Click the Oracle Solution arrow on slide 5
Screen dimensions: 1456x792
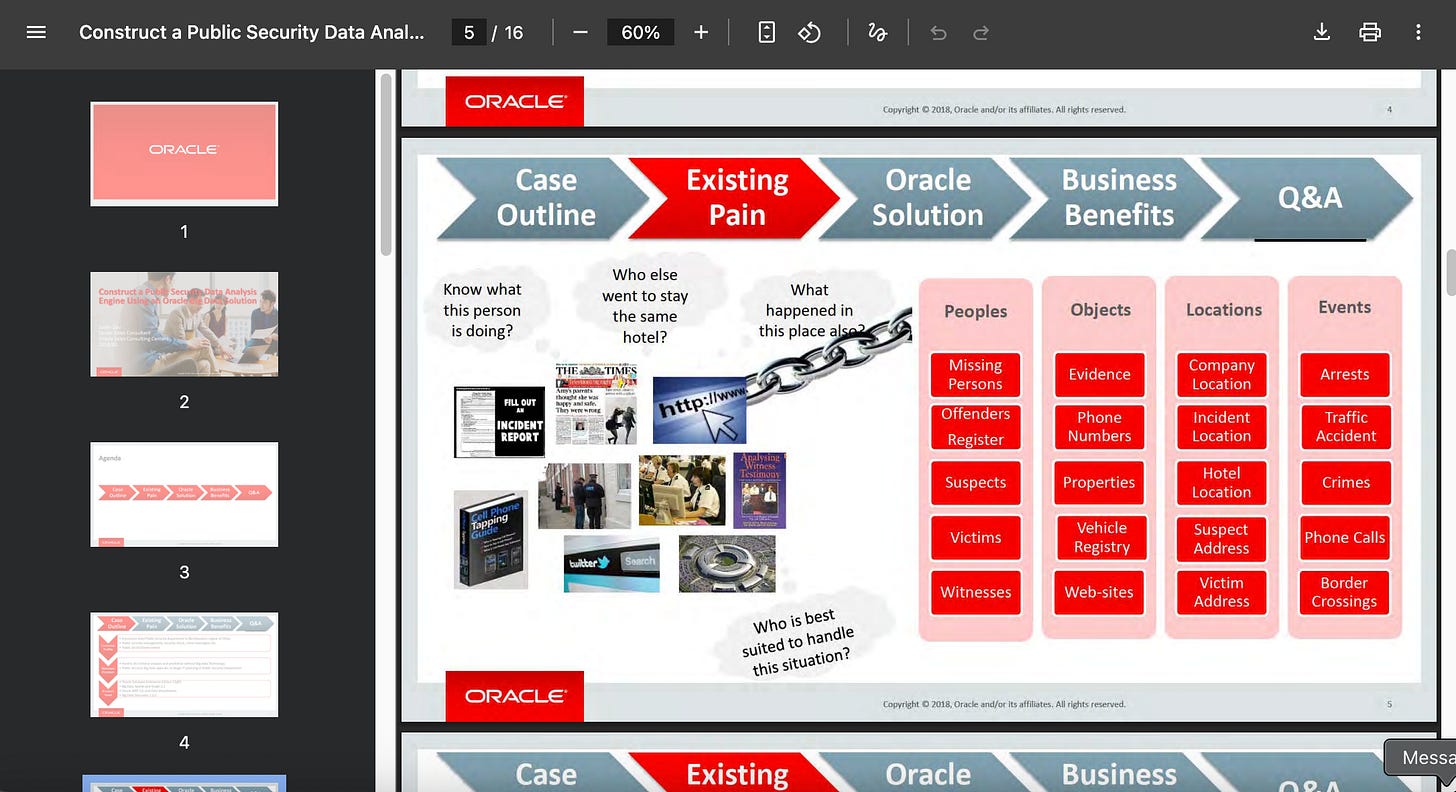[927, 197]
